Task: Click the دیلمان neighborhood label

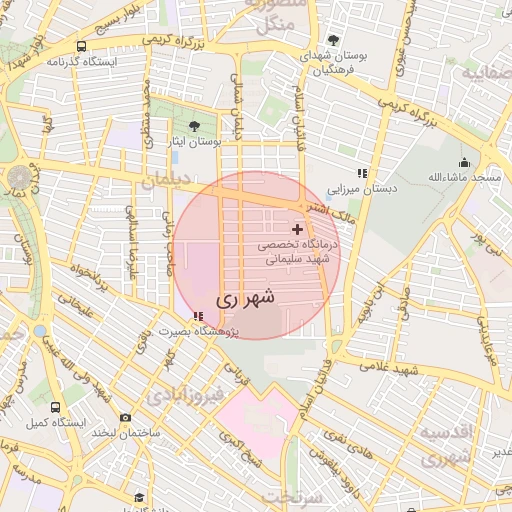Action: [166, 180]
